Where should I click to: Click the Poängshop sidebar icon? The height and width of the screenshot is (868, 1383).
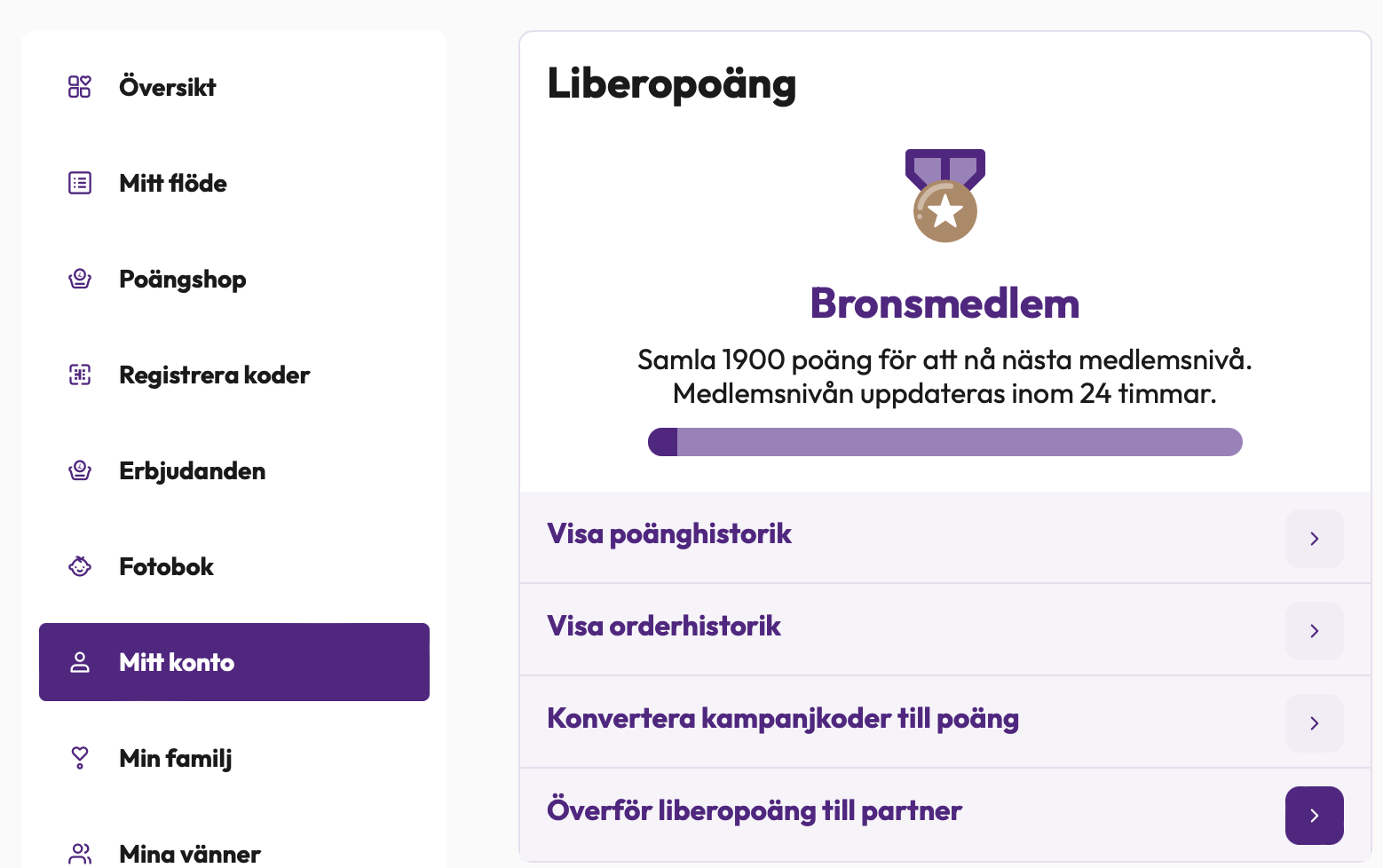click(80, 279)
